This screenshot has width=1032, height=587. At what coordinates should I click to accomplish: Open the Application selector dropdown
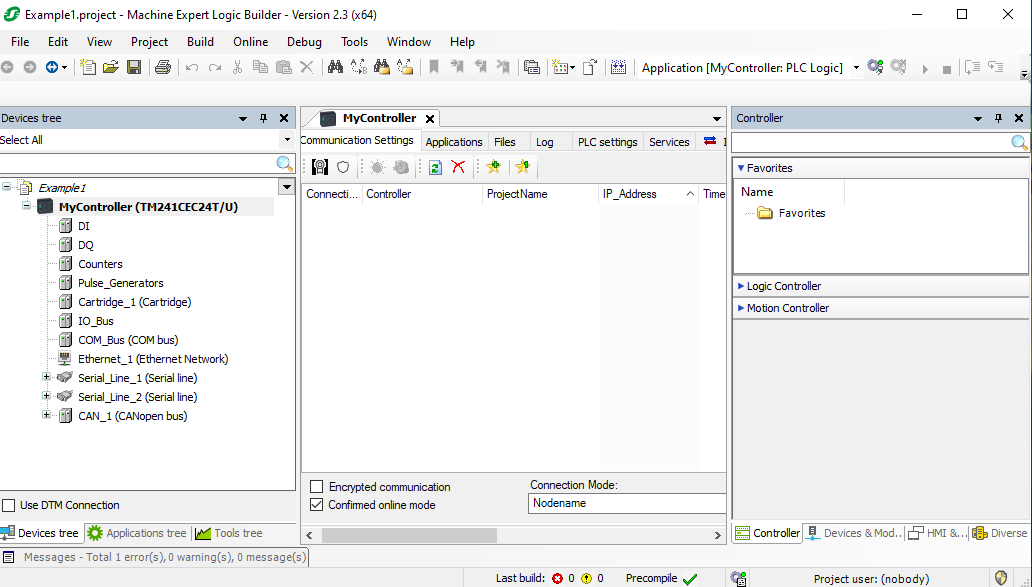856,68
